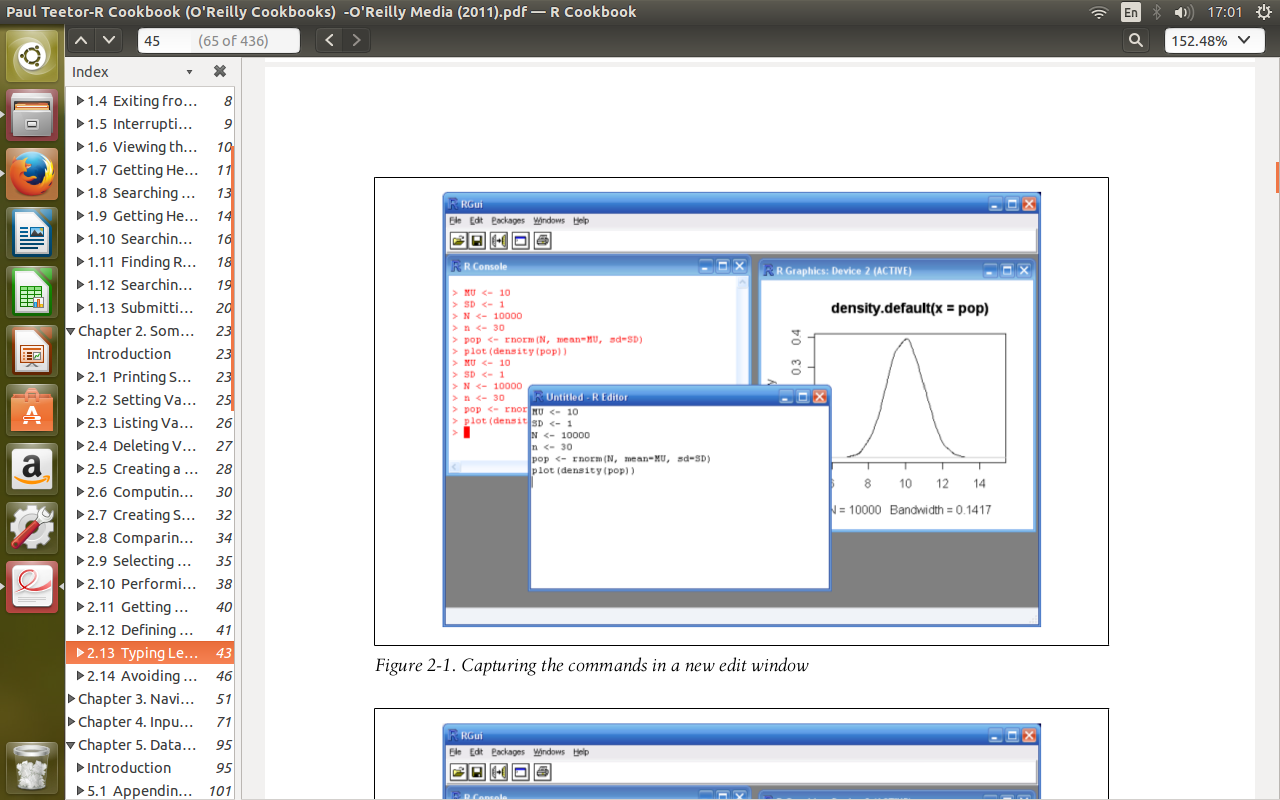Select the 2.10 Performing outline row

[150, 584]
